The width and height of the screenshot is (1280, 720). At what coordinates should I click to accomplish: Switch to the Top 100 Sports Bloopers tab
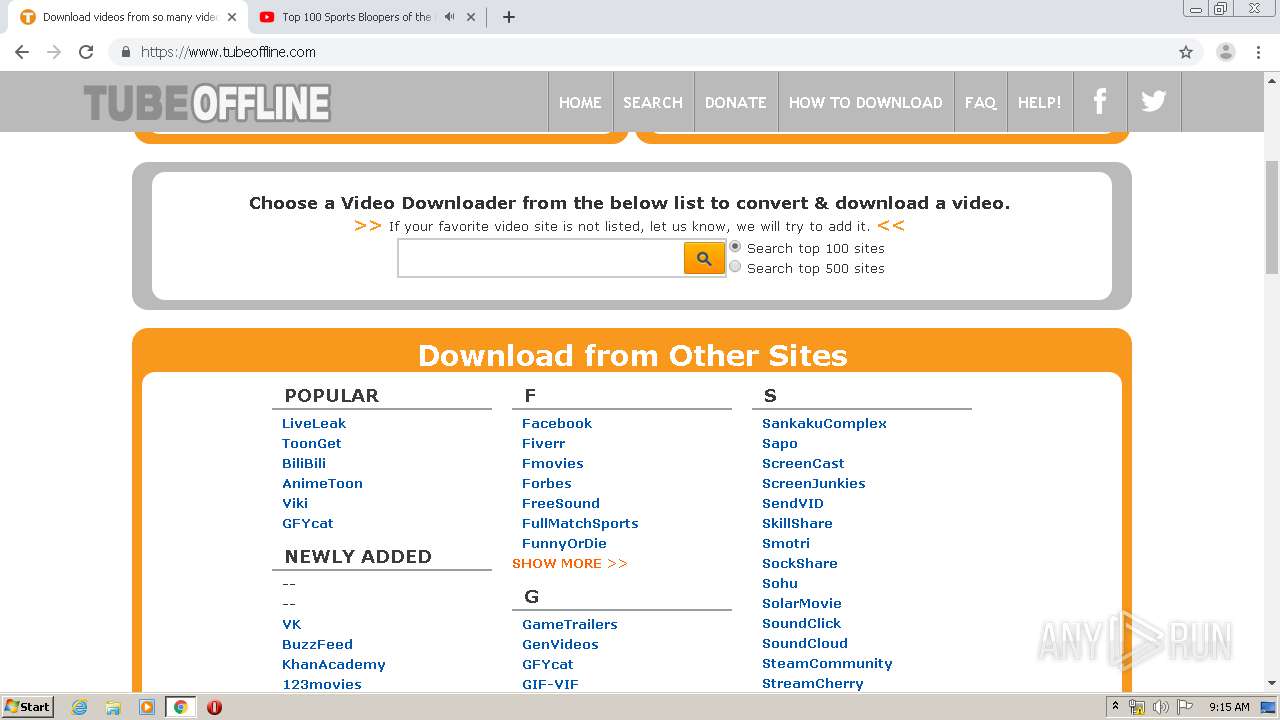(x=365, y=17)
